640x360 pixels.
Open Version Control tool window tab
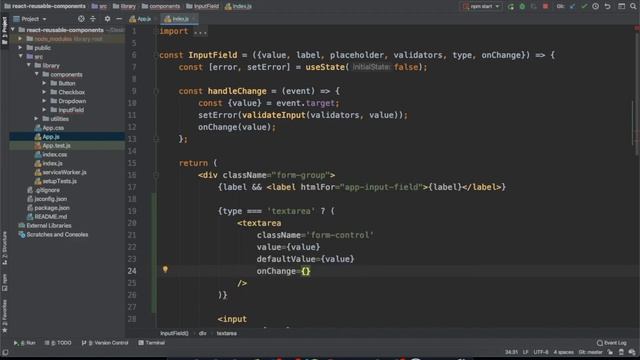(x=104, y=343)
